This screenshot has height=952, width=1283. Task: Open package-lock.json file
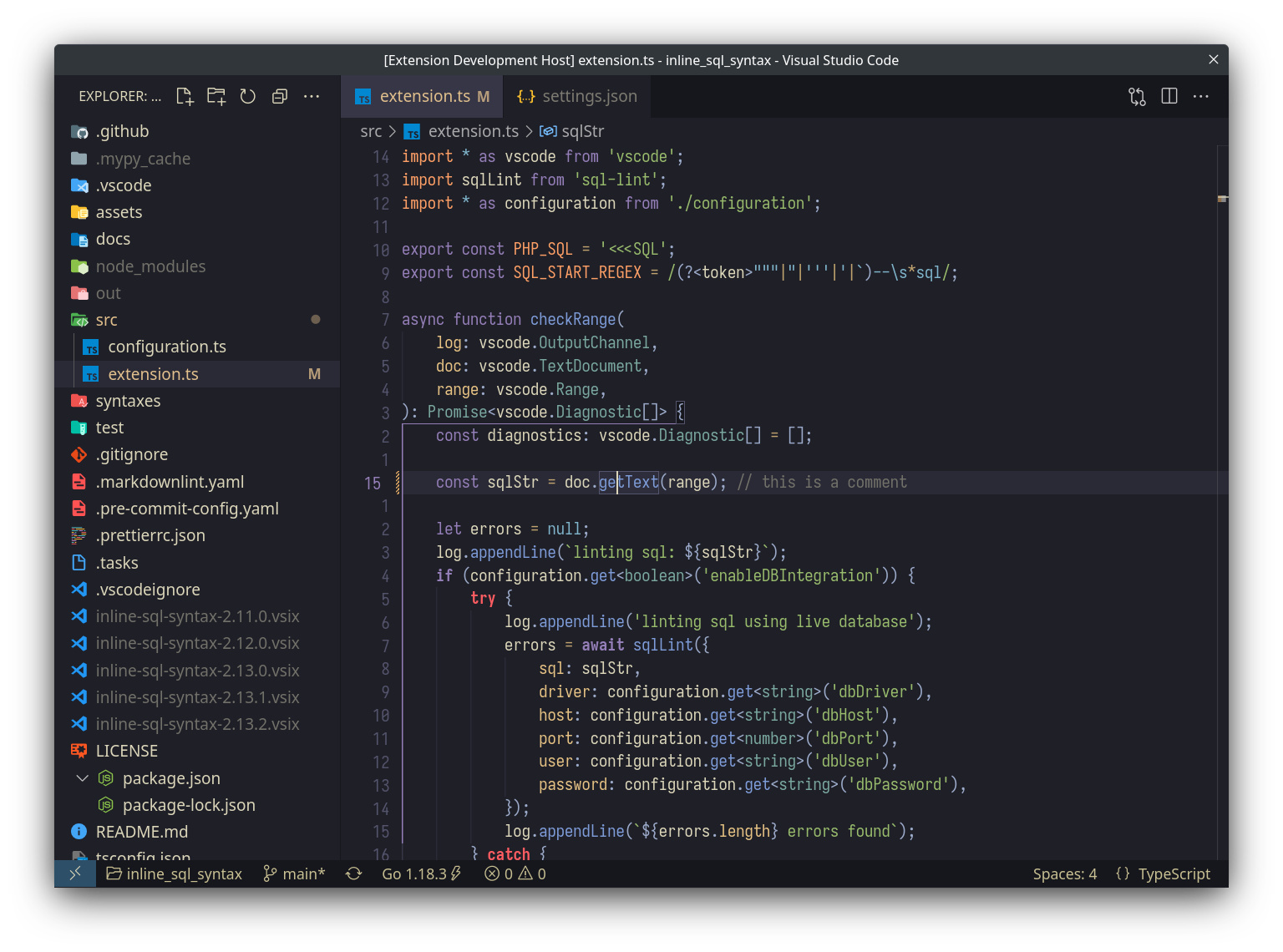197,805
